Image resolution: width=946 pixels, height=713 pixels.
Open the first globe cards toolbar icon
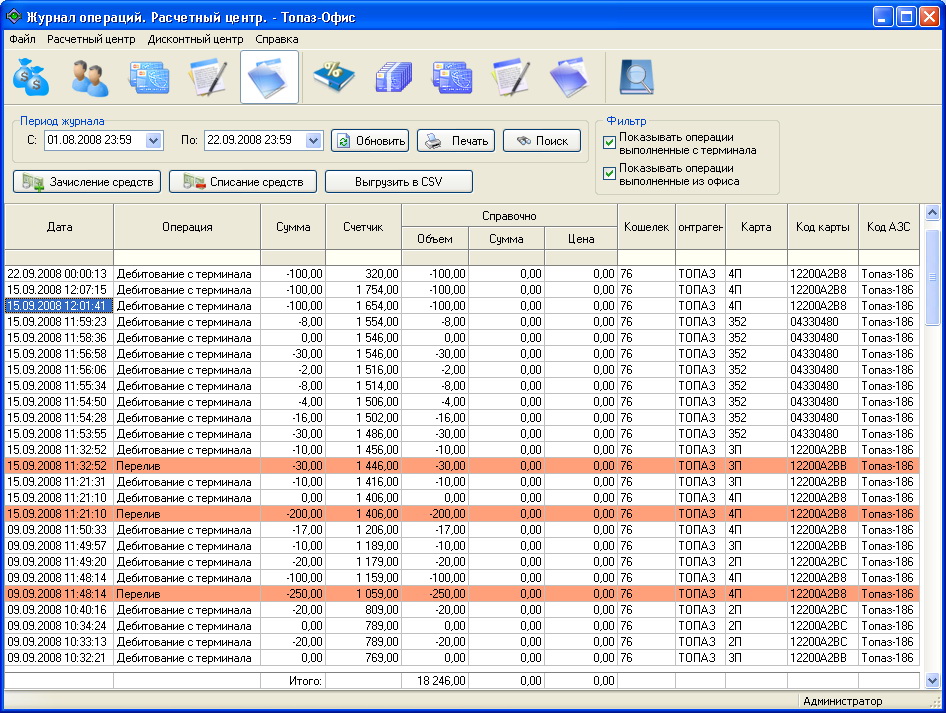150,78
